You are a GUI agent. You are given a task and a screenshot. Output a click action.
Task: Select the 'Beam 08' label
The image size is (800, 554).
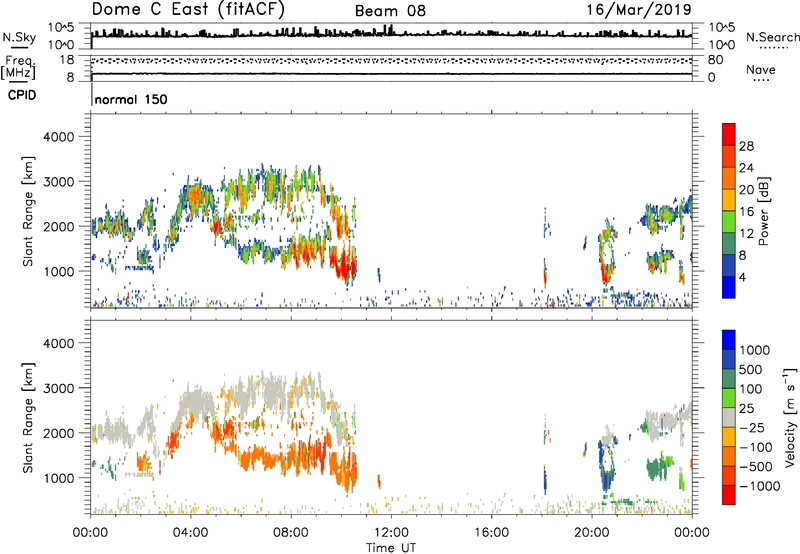pos(390,11)
